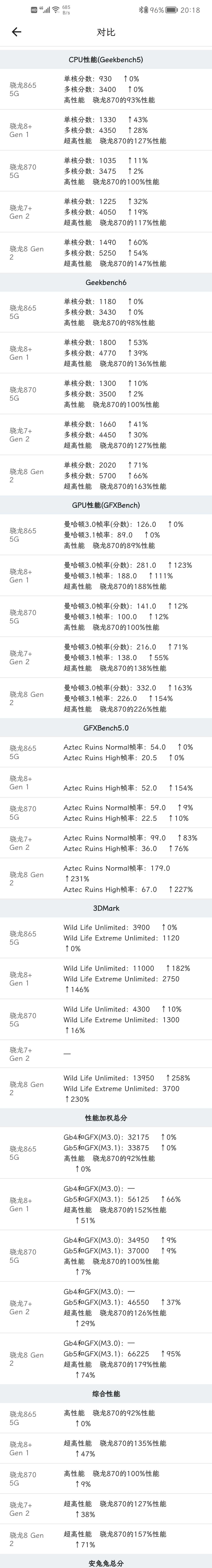
Task: Tap the battery icon in status bar
Action: click(171, 10)
